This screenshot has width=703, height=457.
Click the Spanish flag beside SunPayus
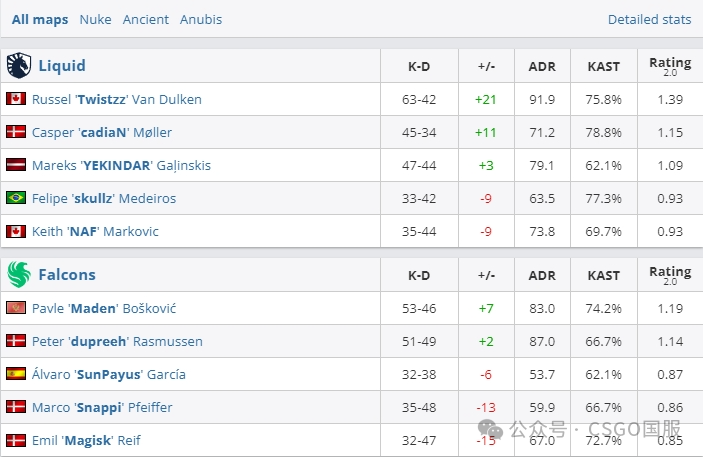[15, 374]
